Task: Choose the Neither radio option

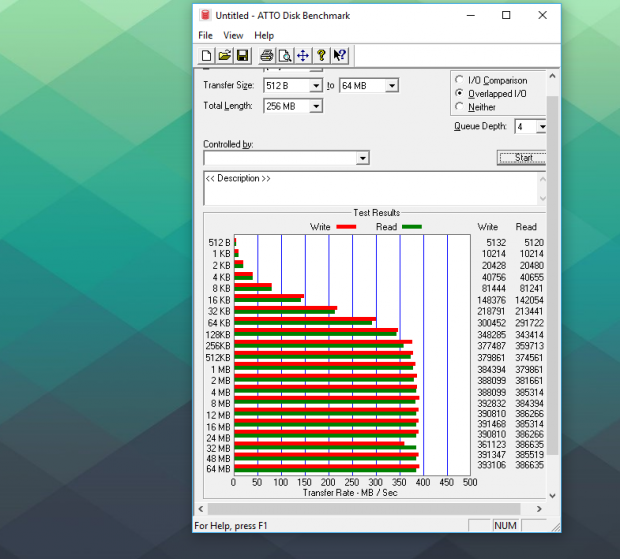Action: (460, 107)
